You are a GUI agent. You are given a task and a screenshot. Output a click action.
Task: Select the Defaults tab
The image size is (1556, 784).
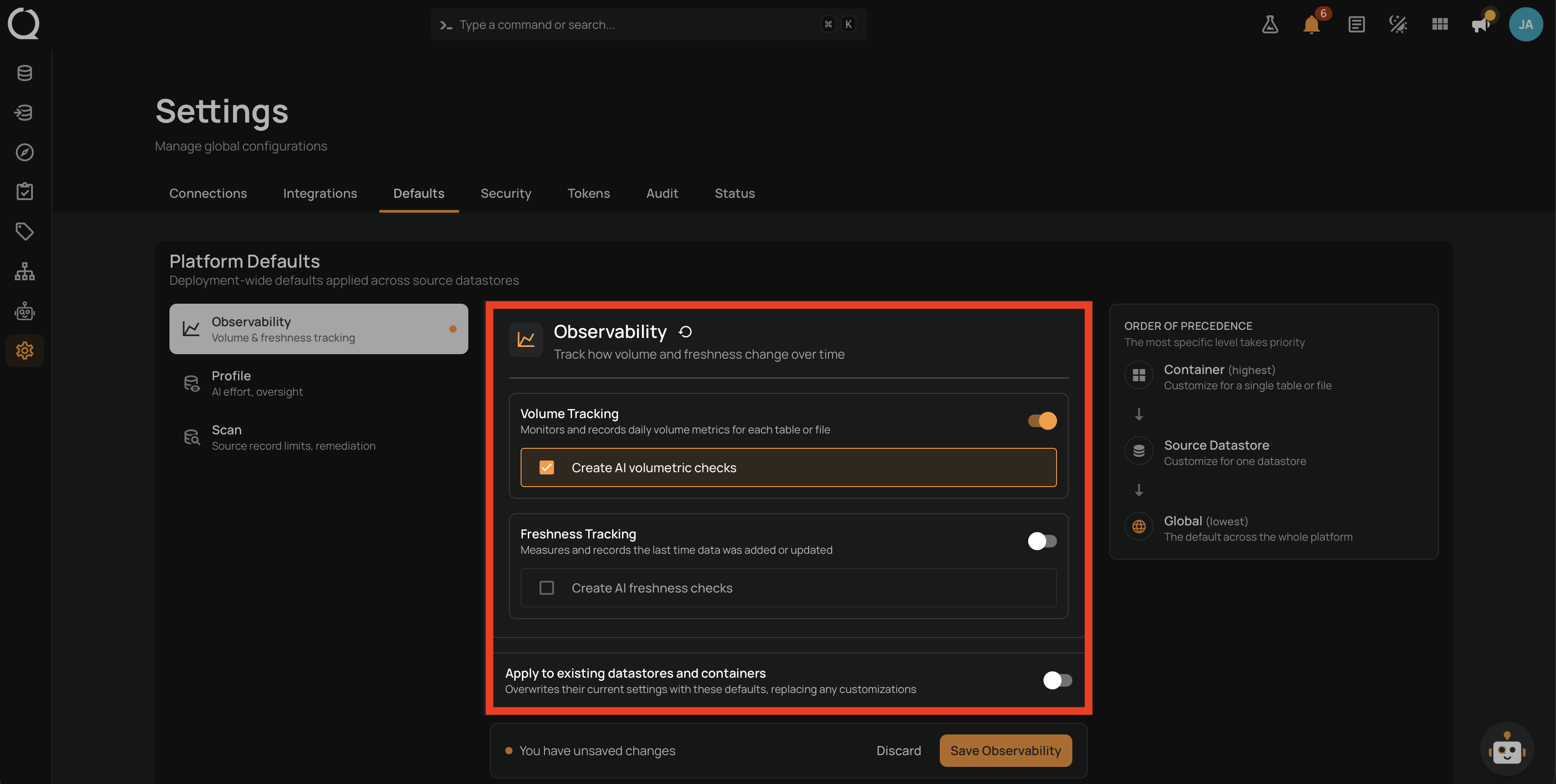pyautogui.click(x=419, y=193)
